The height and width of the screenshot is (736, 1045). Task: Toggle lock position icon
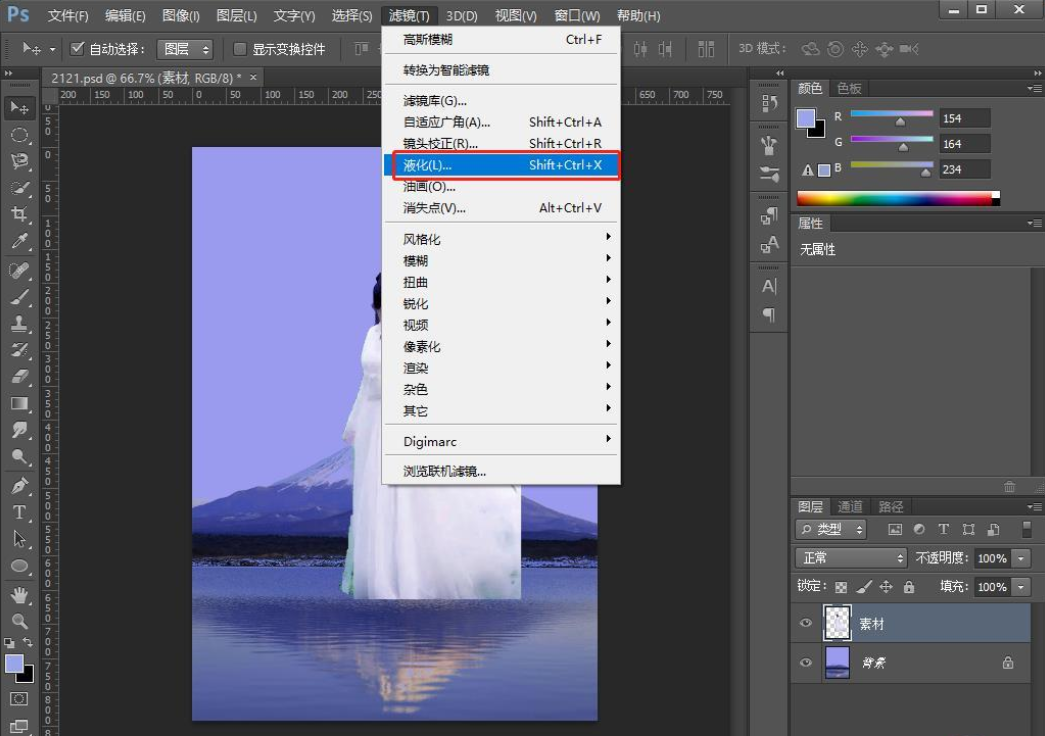click(886, 587)
